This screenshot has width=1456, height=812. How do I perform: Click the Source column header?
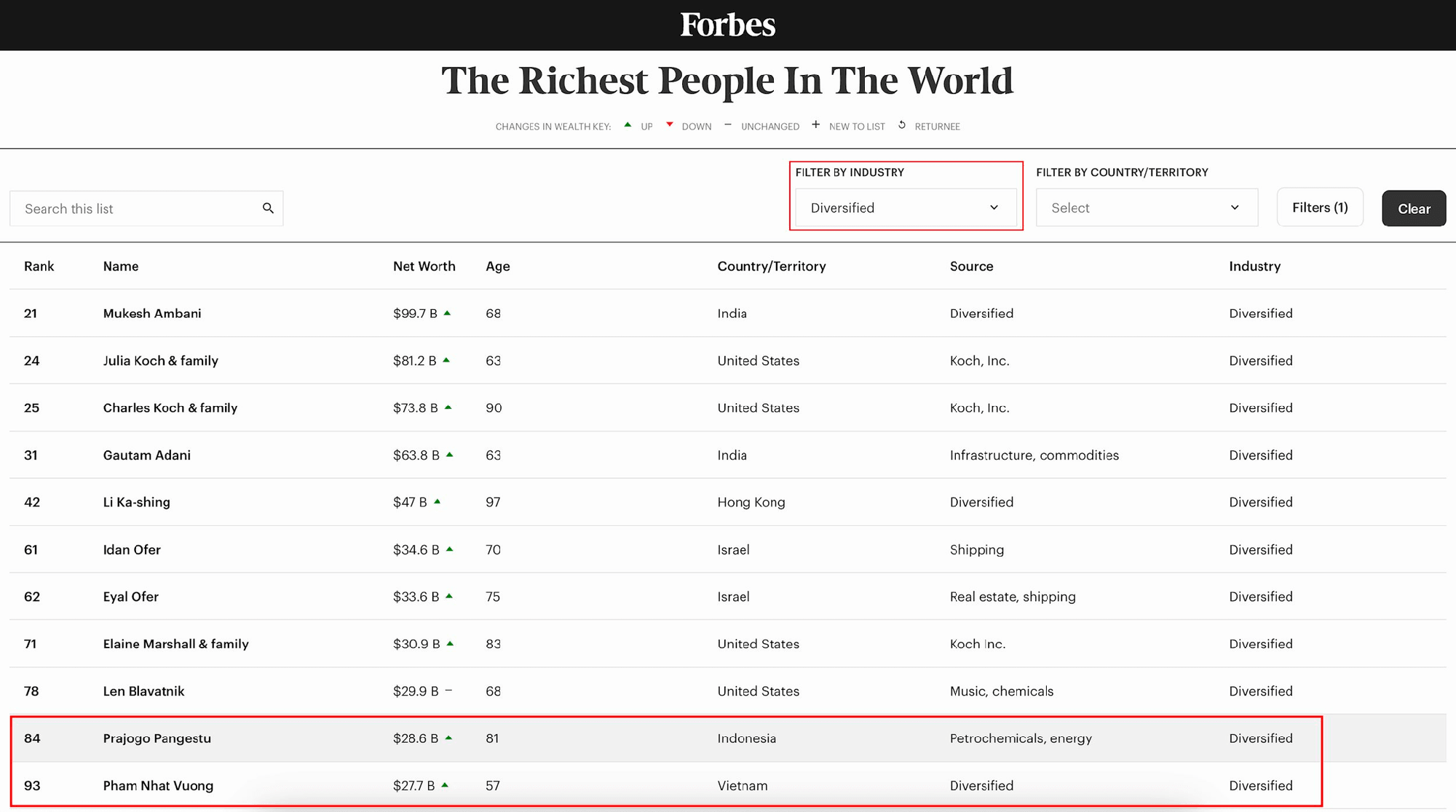pos(971,266)
